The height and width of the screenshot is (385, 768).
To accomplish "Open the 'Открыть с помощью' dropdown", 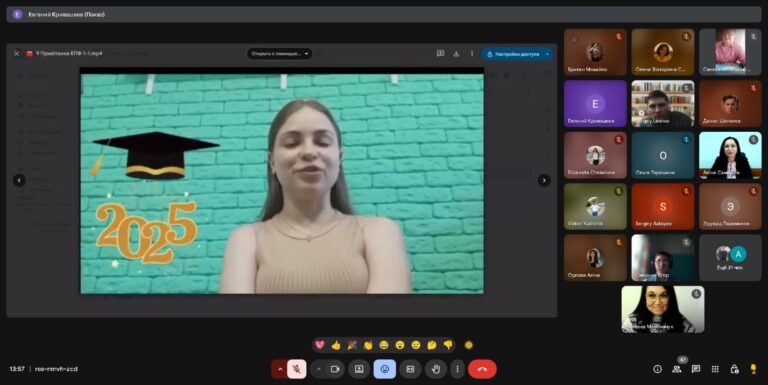I will (280, 53).
